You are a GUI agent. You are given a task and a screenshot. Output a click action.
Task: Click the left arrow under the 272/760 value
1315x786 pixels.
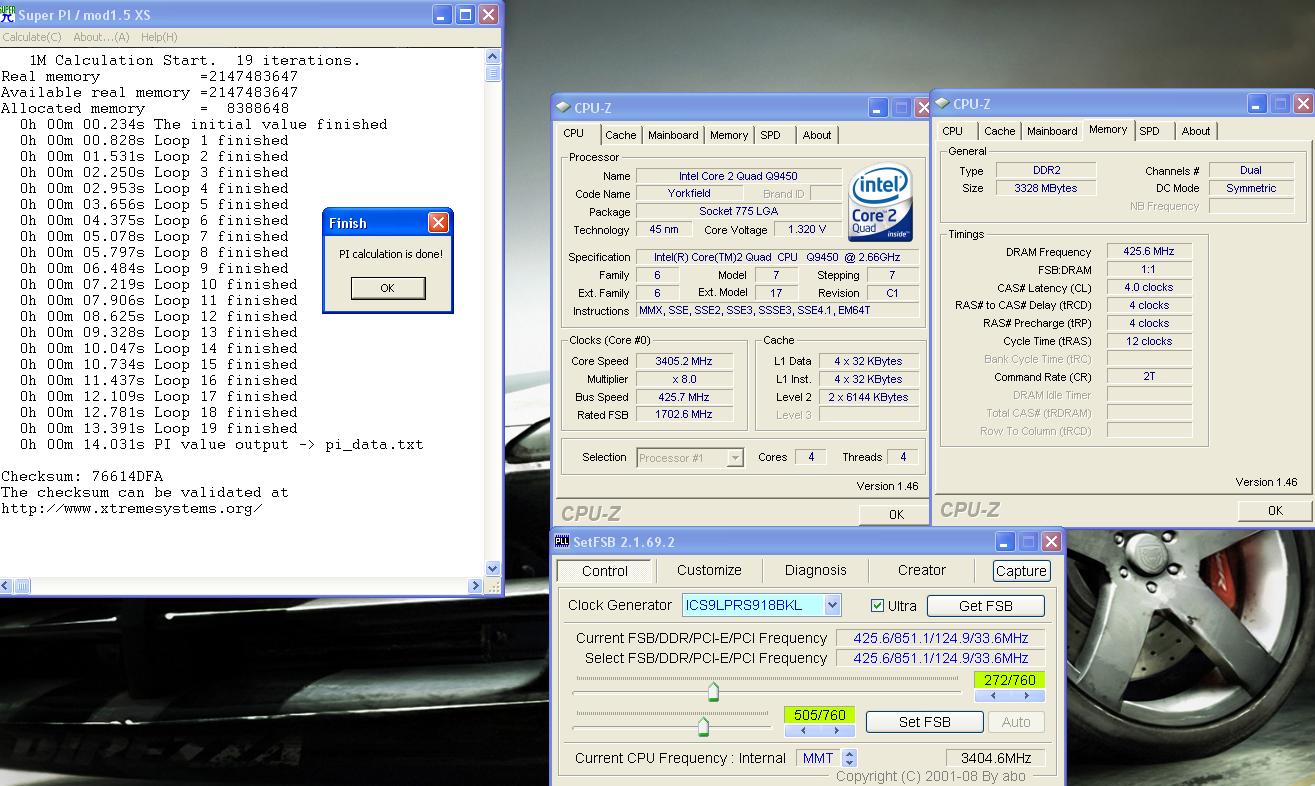coord(991,695)
